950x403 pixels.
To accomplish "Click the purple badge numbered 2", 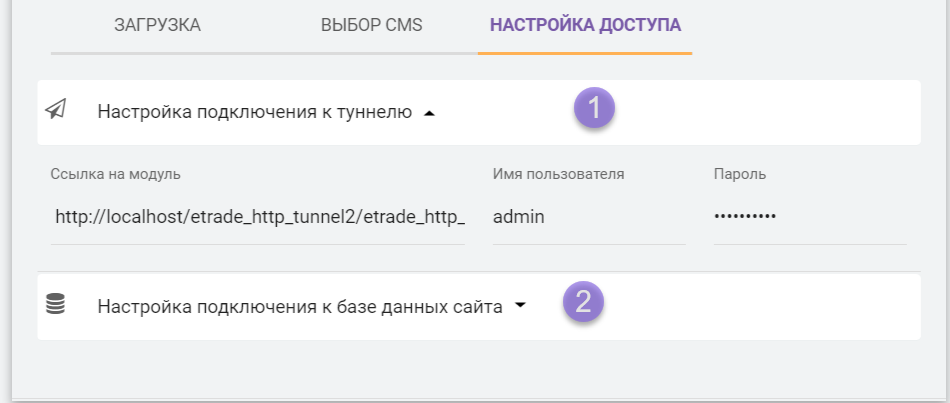I will pyautogui.click(x=584, y=301).
